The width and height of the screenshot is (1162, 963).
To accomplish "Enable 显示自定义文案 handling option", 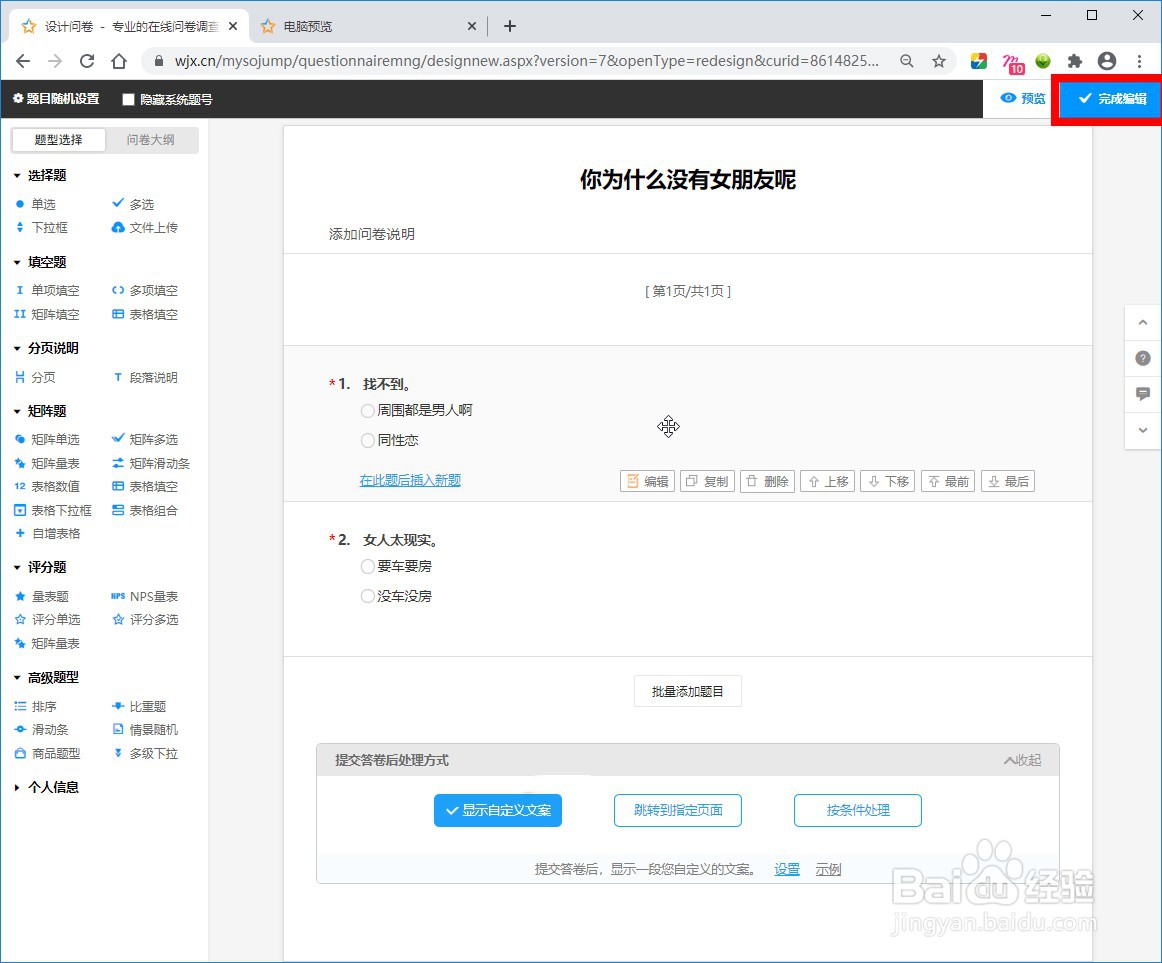I will point(497,811).
